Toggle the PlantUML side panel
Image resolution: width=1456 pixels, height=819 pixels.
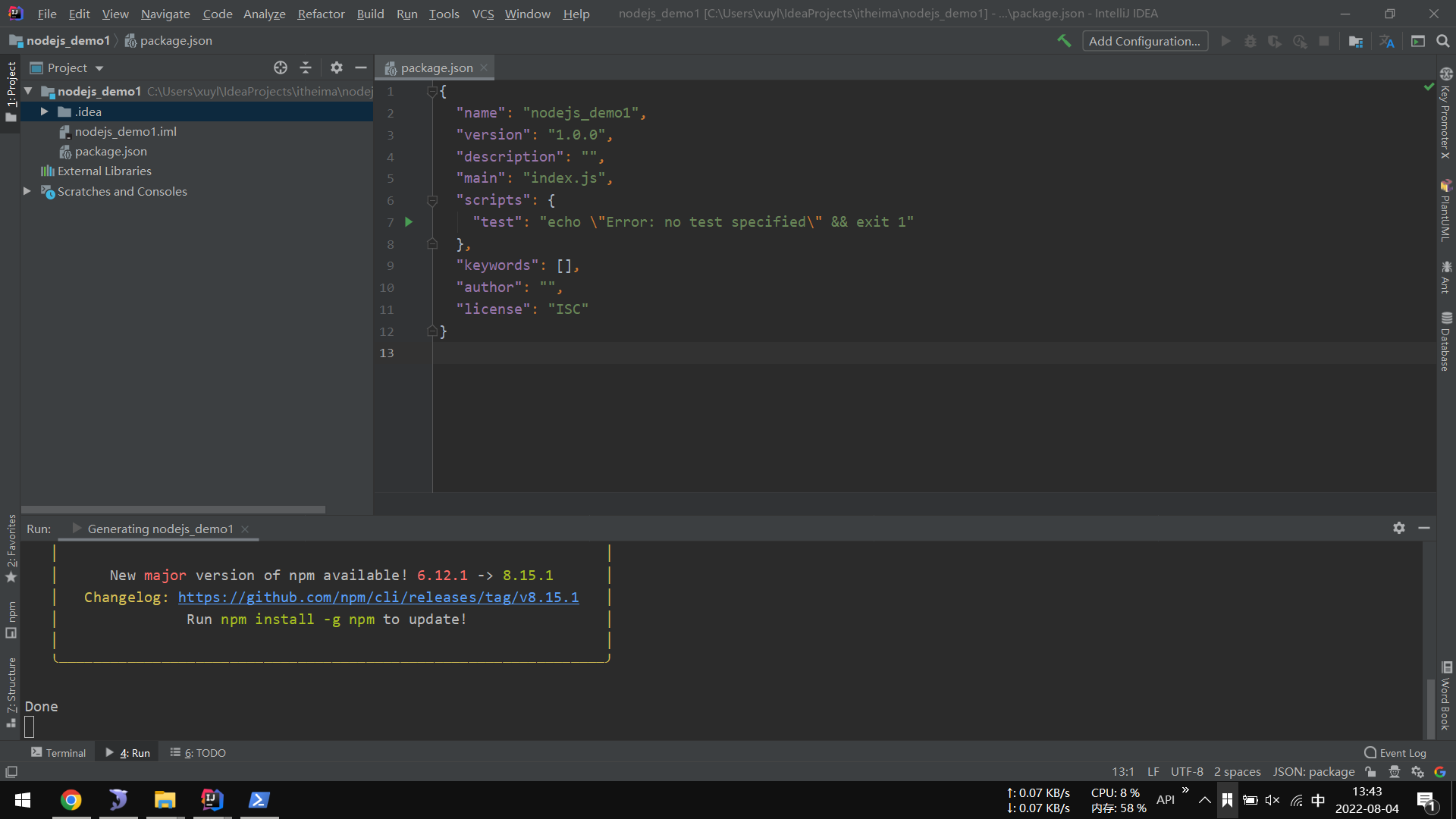point(1446,211)
